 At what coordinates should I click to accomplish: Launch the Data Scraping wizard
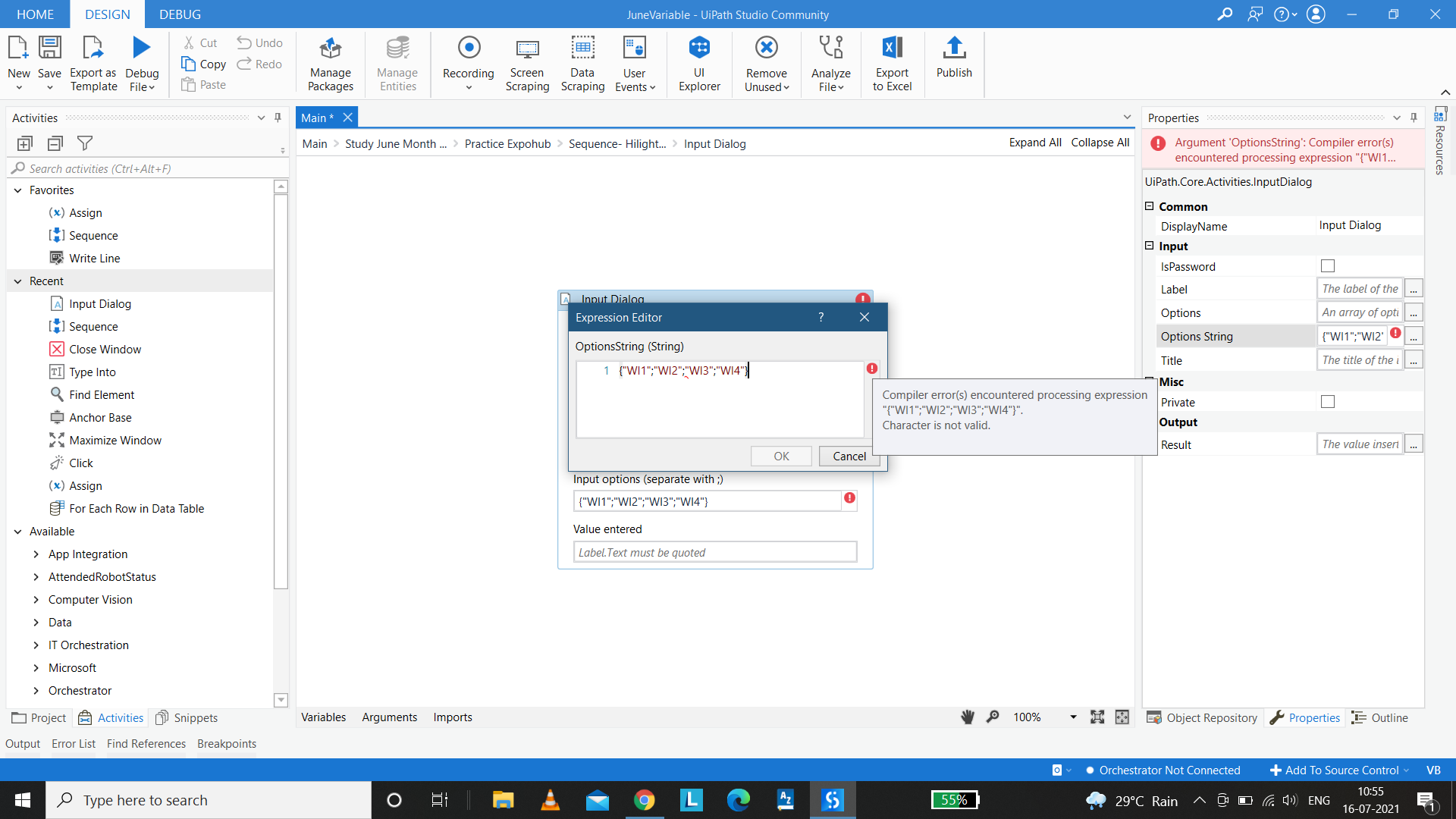click(582, 64)
